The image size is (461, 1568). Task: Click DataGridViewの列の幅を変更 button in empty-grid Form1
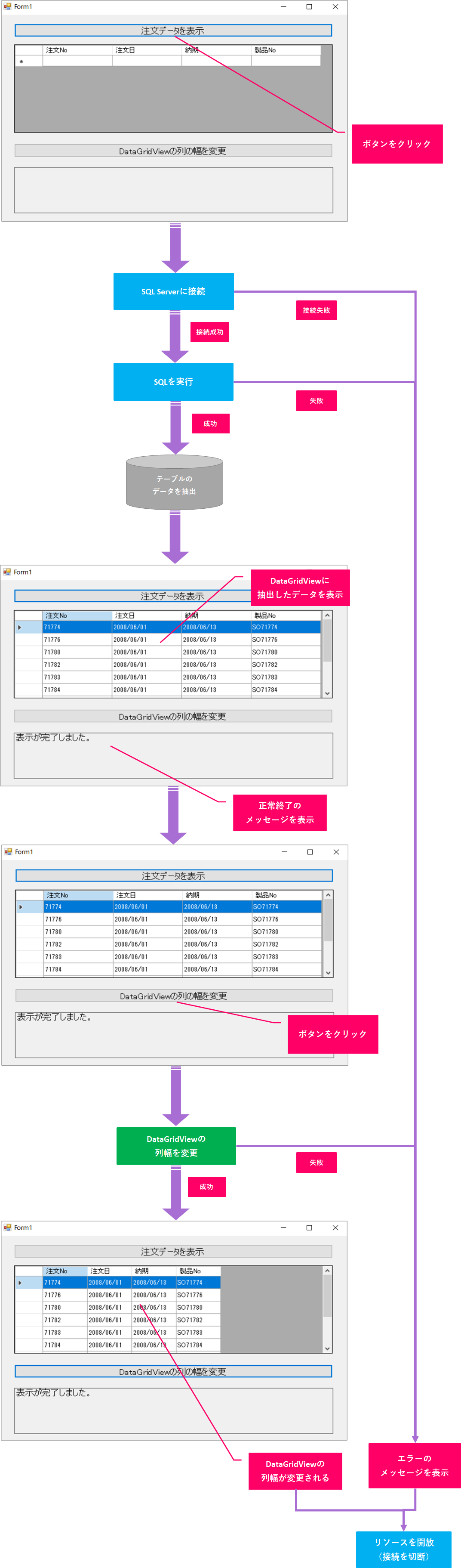point(173,150)
